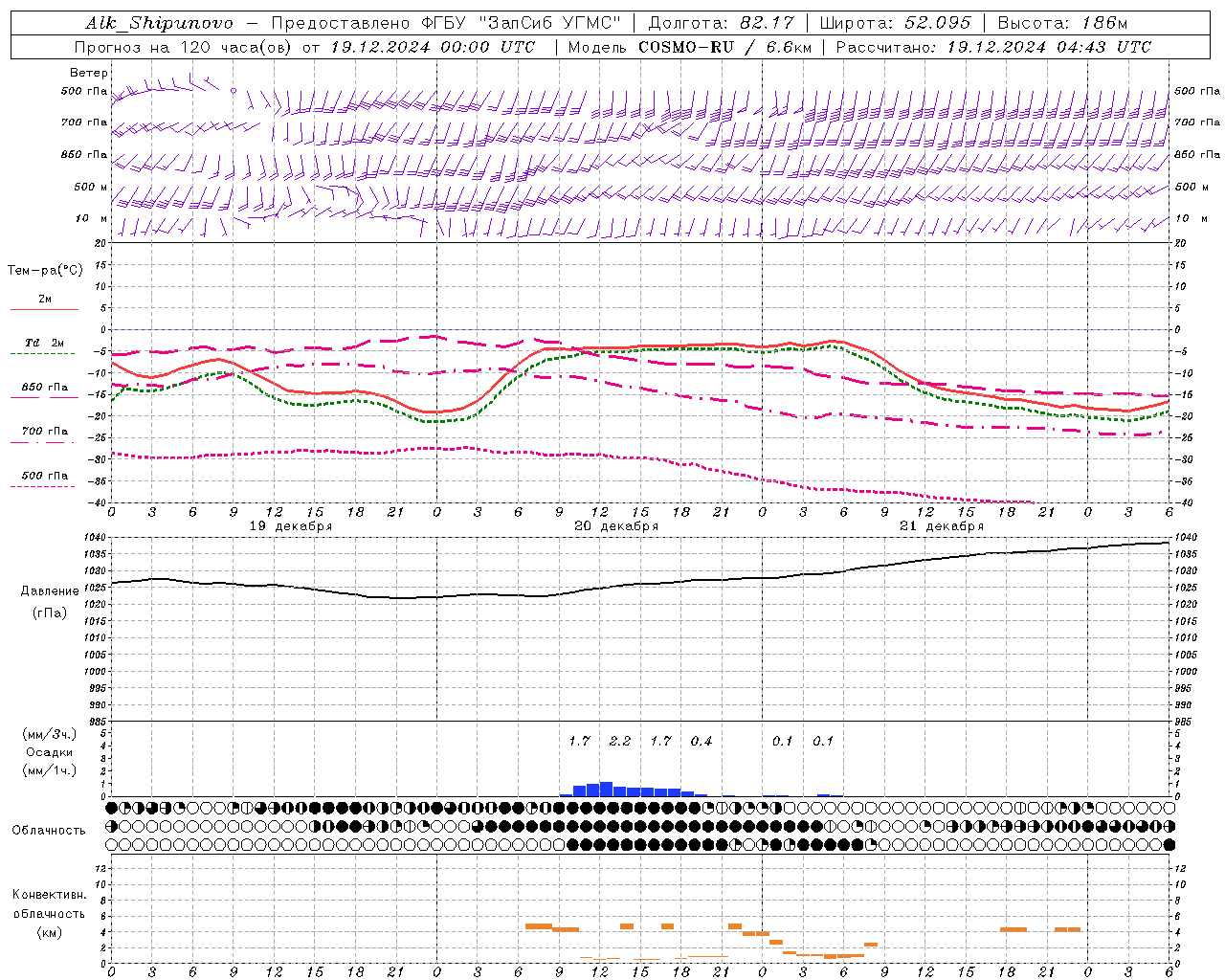Viewport: 1225px width, 980px height.
Task: Click the "21 декабря" date label
Action: [942, 526]
